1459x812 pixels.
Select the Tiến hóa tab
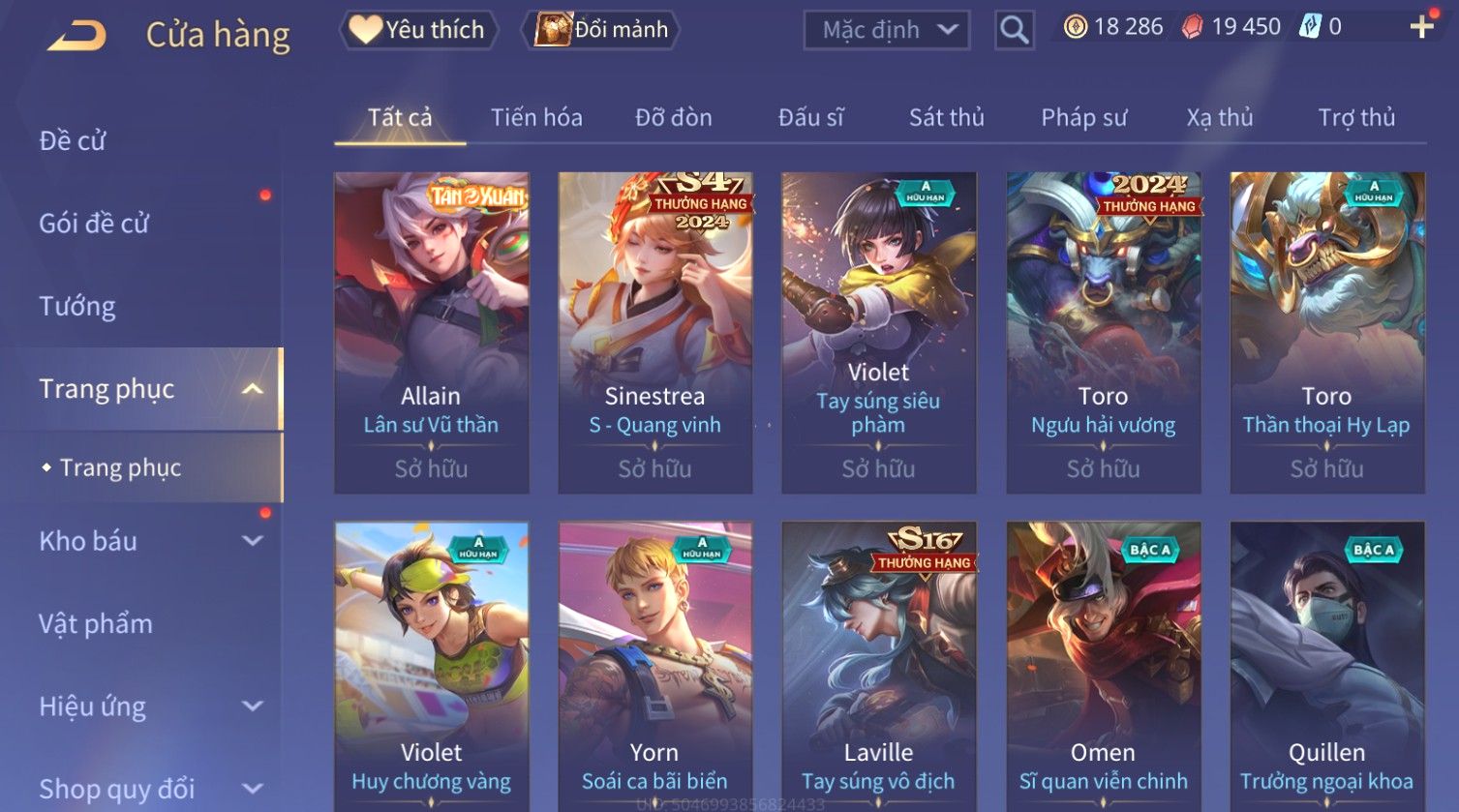click(x=536, y=117)
